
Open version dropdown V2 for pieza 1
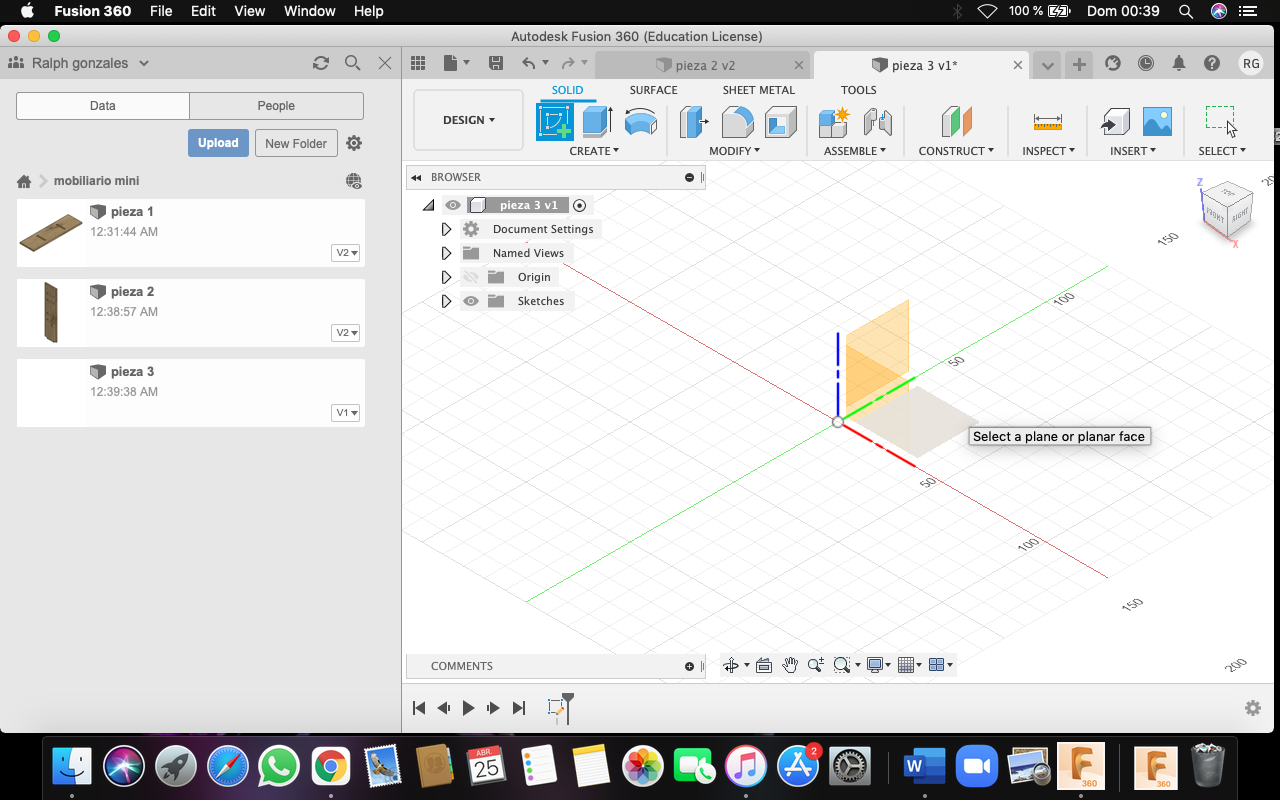346,253
